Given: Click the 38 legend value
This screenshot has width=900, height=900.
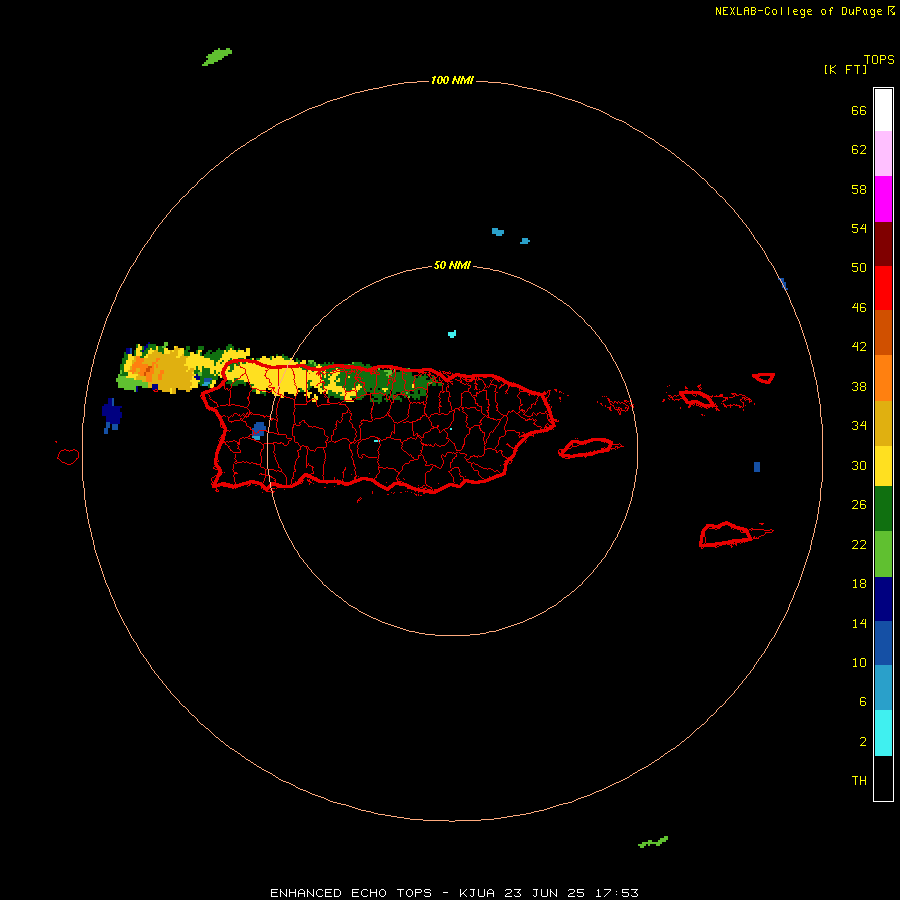Looking at the screenshot, I should [859, 387].
